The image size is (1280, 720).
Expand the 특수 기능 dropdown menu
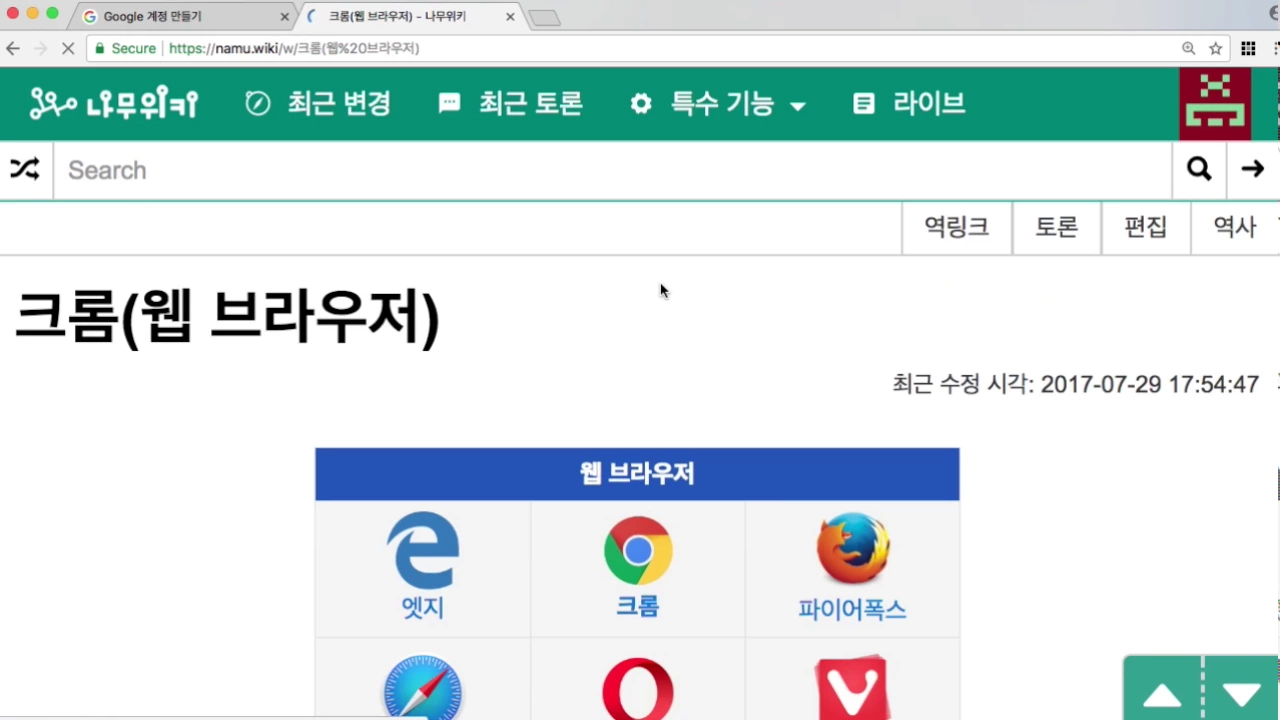pyautogui.click(x=718, y=103)
